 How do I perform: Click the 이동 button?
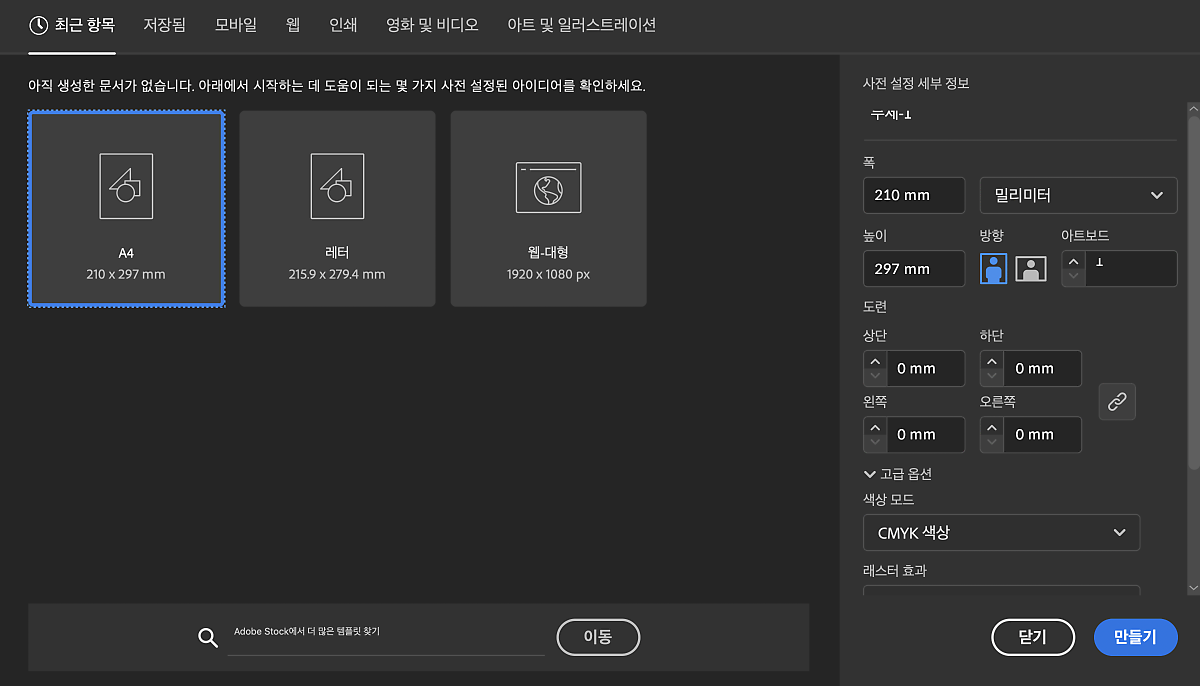coord(598,637)
